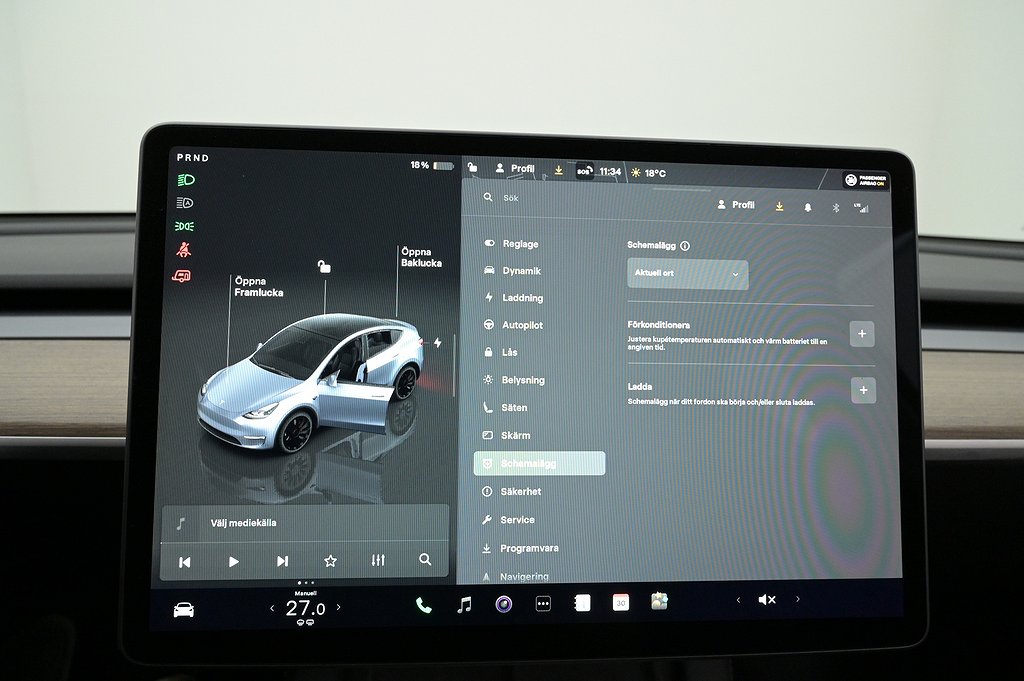Launch the dashcam camera app
1024x681 pixels.
click(504, 604)
